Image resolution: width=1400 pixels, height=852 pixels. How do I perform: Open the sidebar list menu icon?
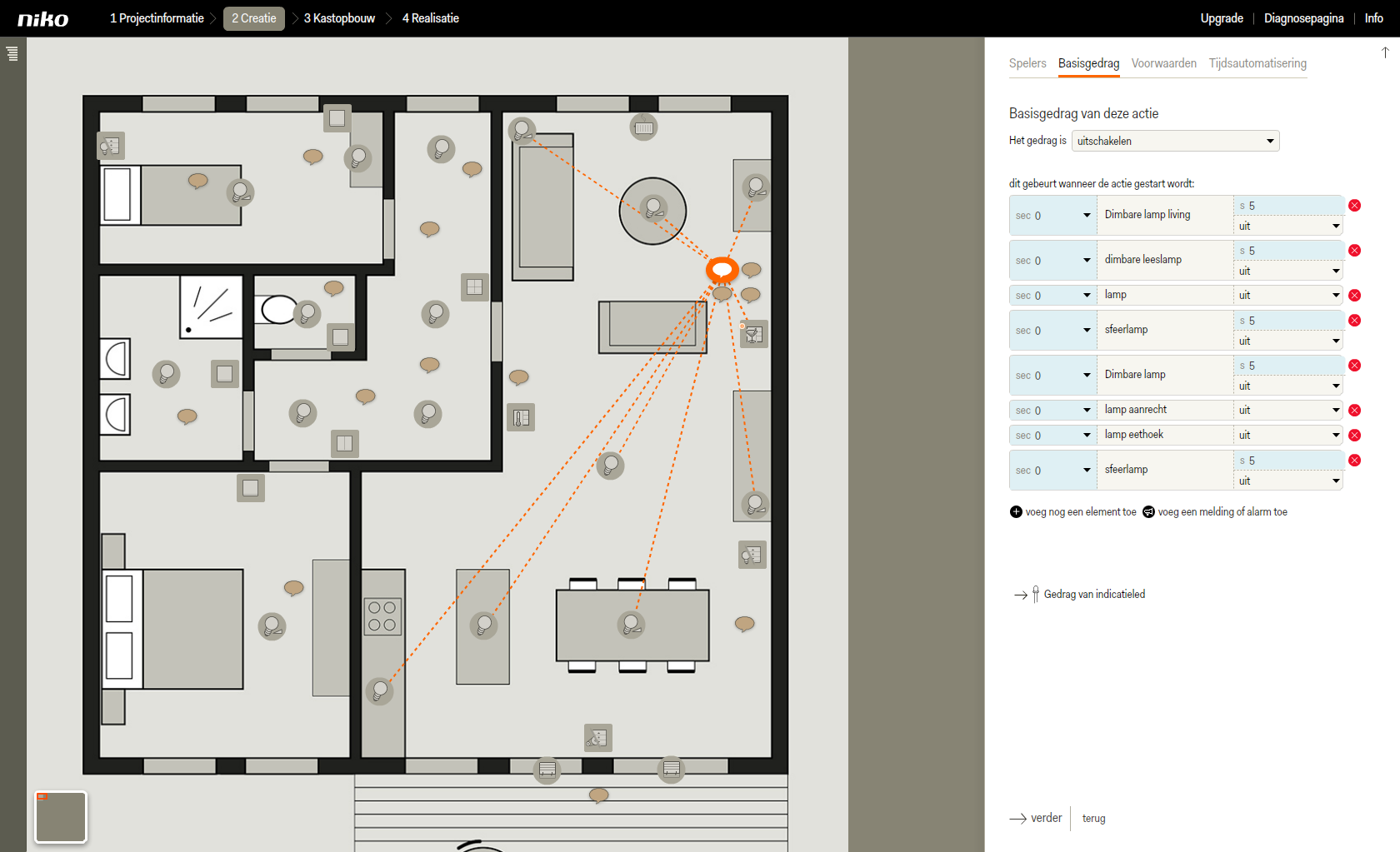12,54
